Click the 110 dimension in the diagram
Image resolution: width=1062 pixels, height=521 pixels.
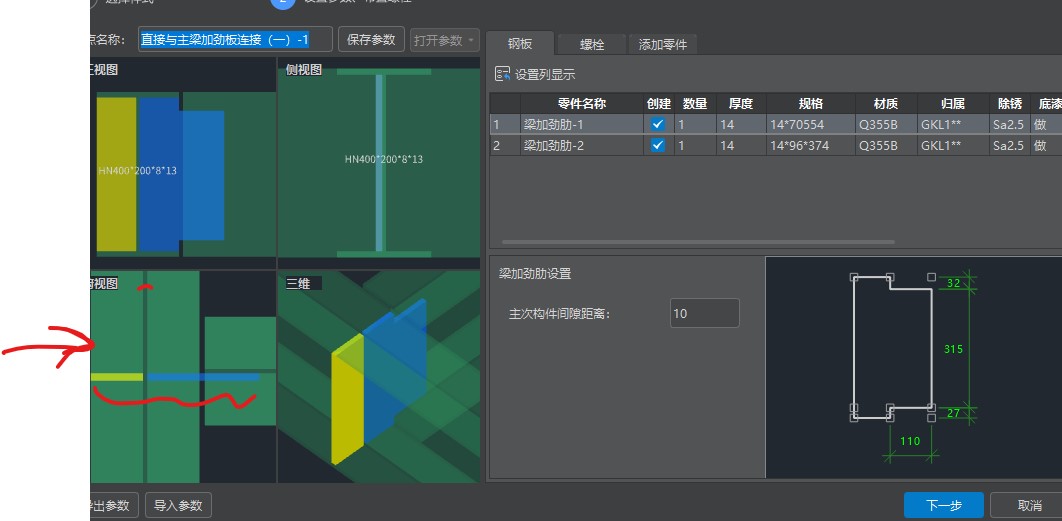tap(910, 441)
